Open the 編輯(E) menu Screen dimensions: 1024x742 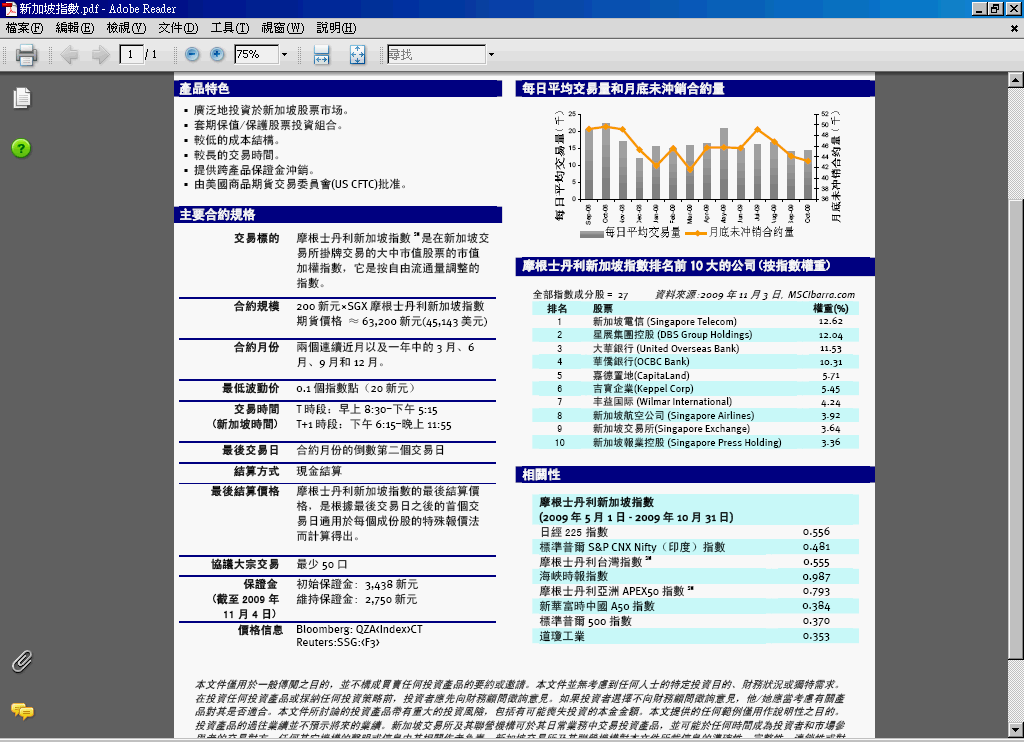click(74, 28)
